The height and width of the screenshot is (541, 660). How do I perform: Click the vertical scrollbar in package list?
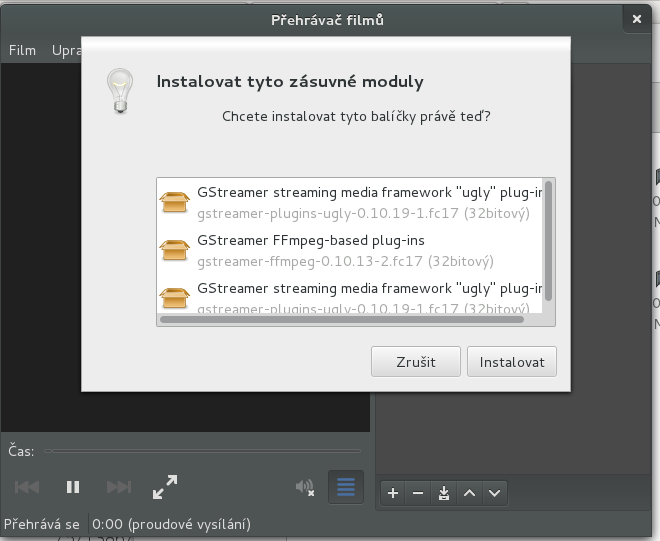point(548,241)
